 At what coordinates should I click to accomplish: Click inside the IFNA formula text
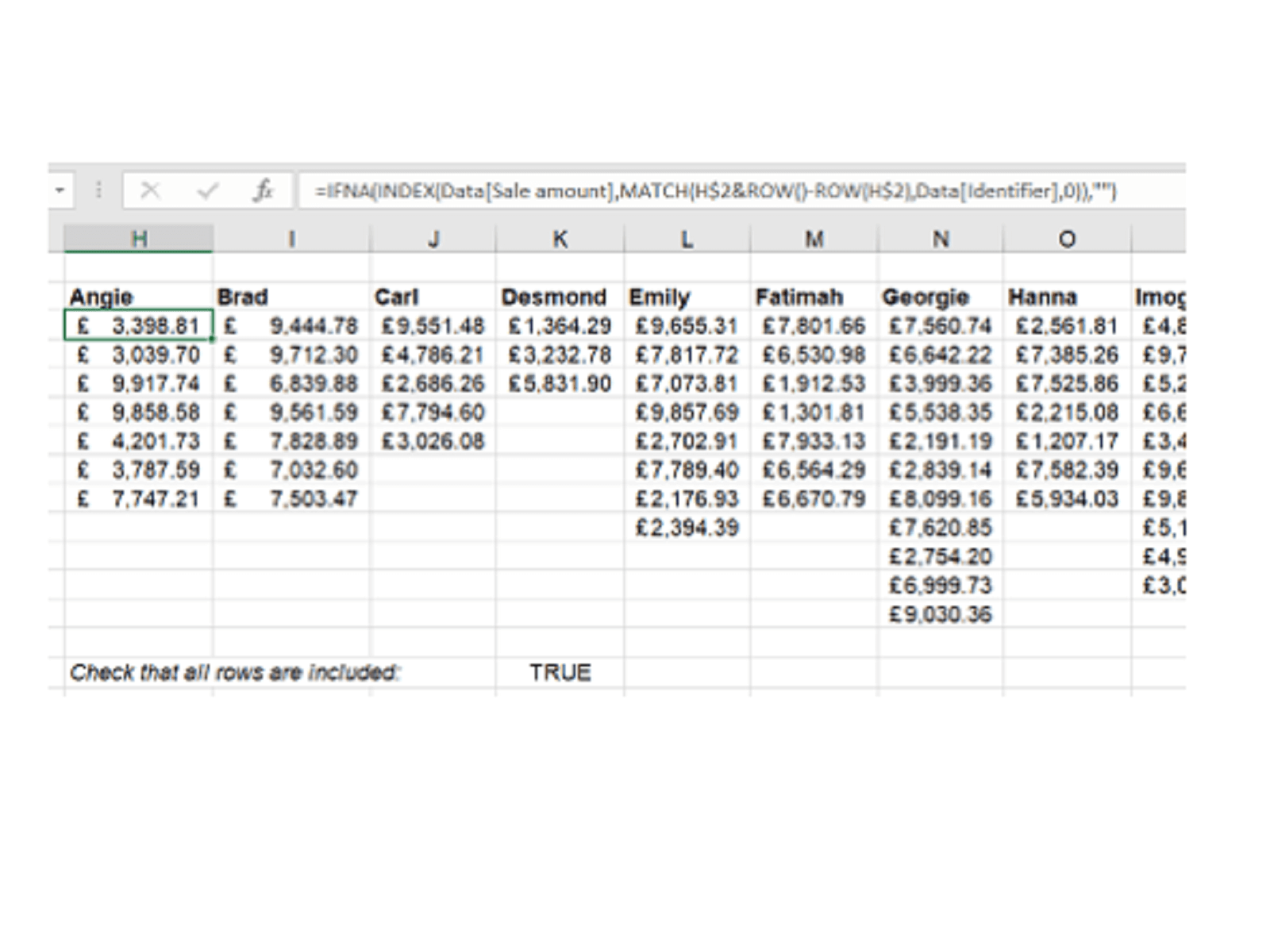tap(714, 191)
